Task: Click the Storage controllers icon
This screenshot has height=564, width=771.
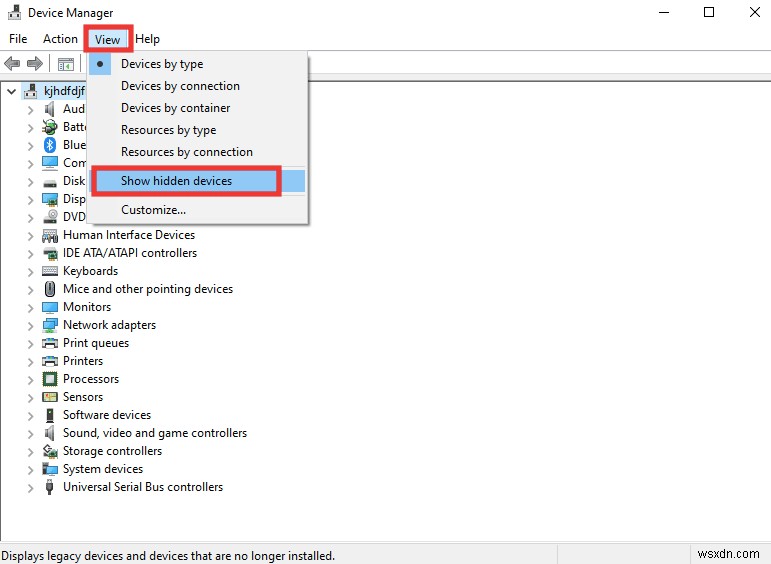Action: tap(50, 451)
